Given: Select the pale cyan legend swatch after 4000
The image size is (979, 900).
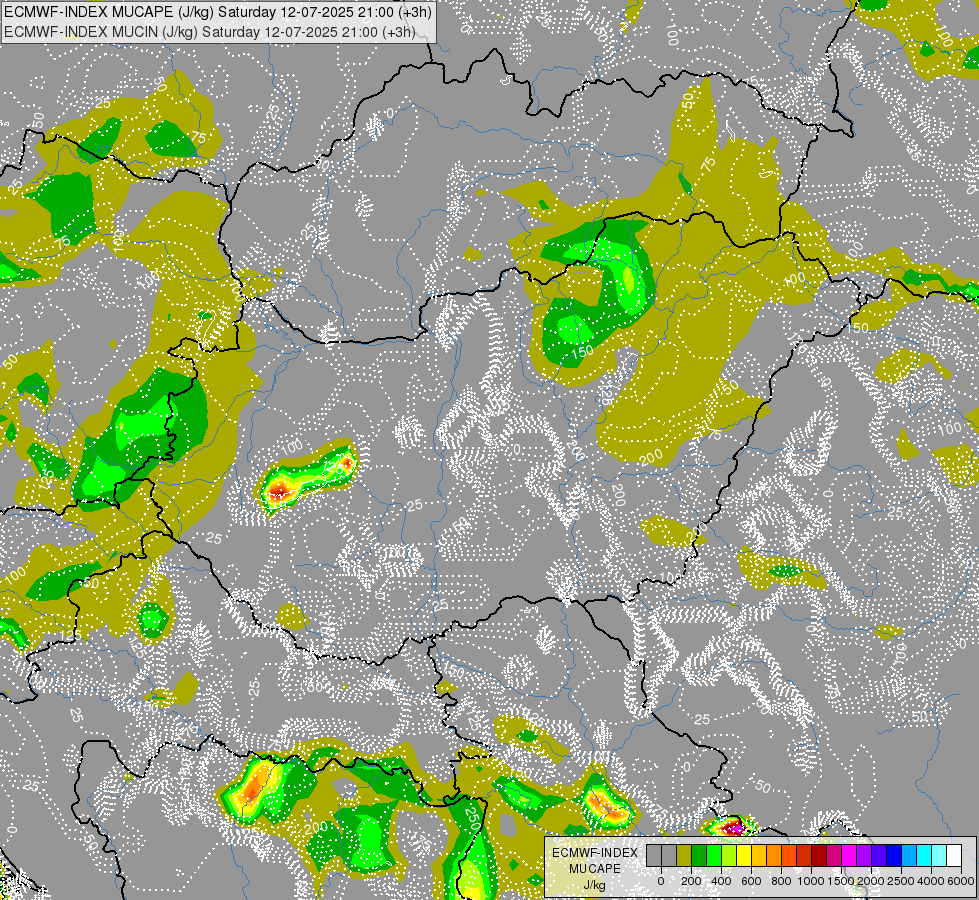Looking at the screenshot, I should [x=940, y=856].
